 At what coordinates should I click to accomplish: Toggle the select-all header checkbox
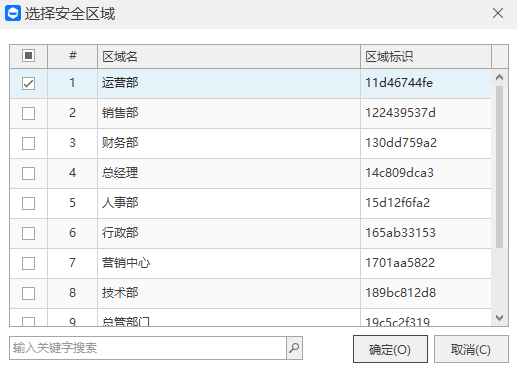point(28,56)
